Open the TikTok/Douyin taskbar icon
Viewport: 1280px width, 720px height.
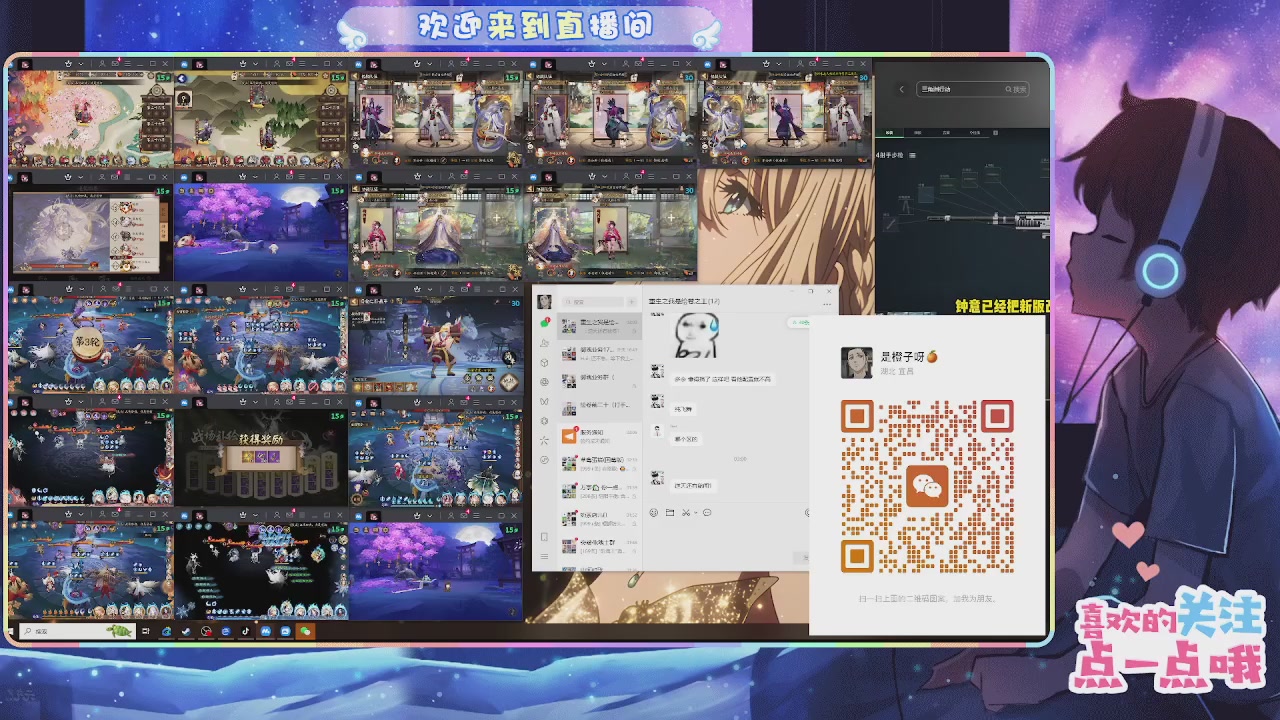point(245,631)
